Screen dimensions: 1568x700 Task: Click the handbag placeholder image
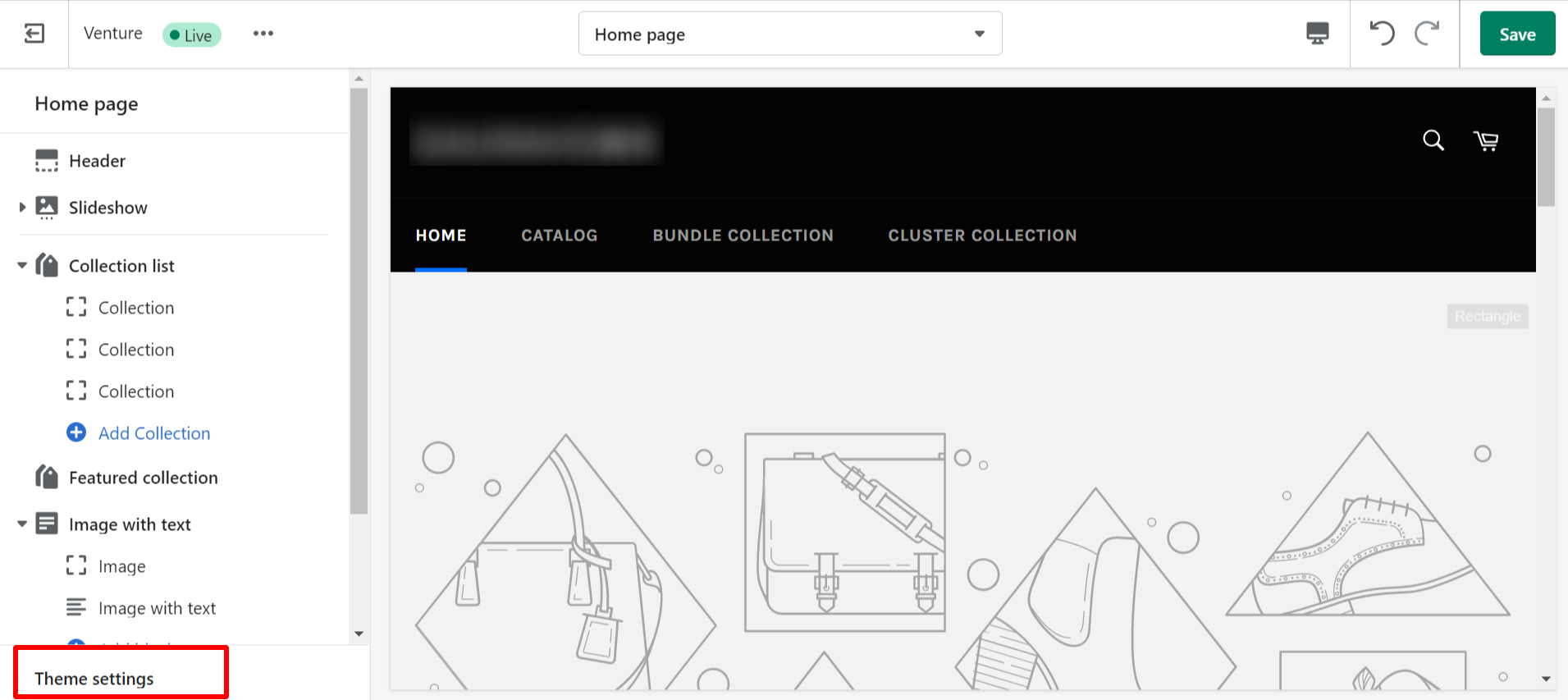coord(566,562)
